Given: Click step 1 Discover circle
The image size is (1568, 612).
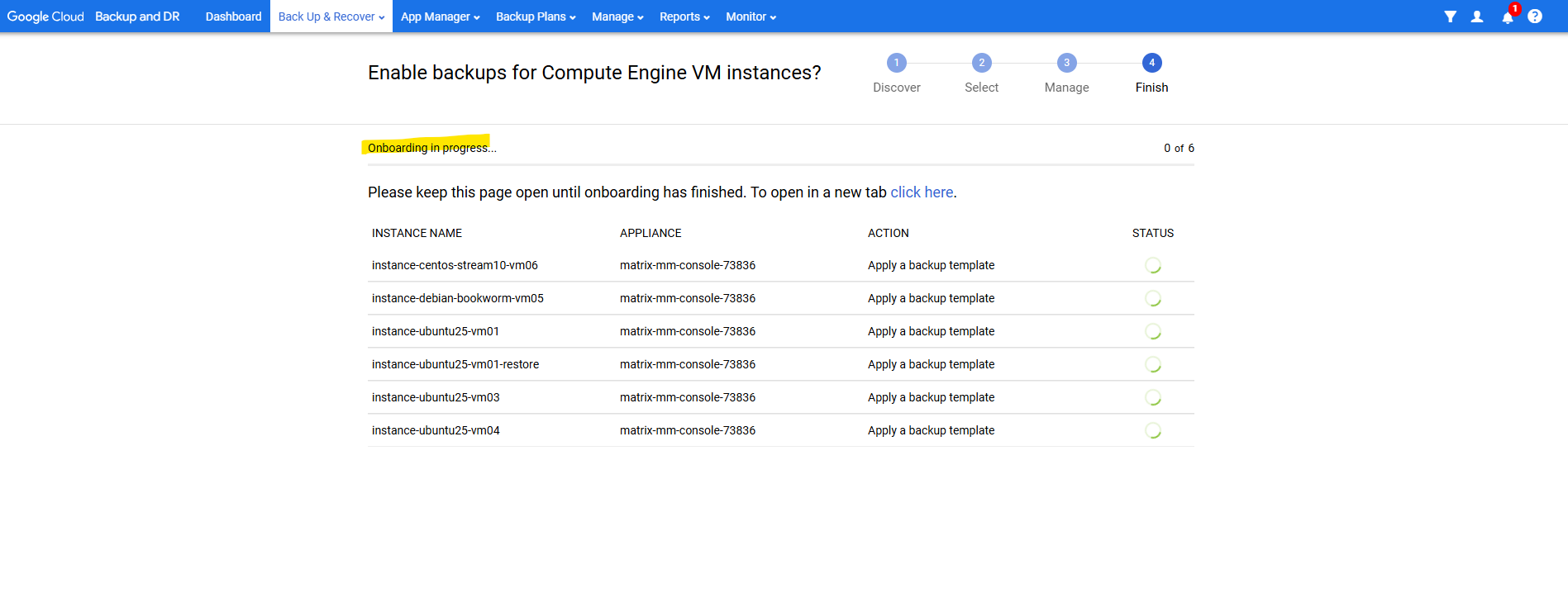Looking at the screenshot, I should [x=896, y=63].
